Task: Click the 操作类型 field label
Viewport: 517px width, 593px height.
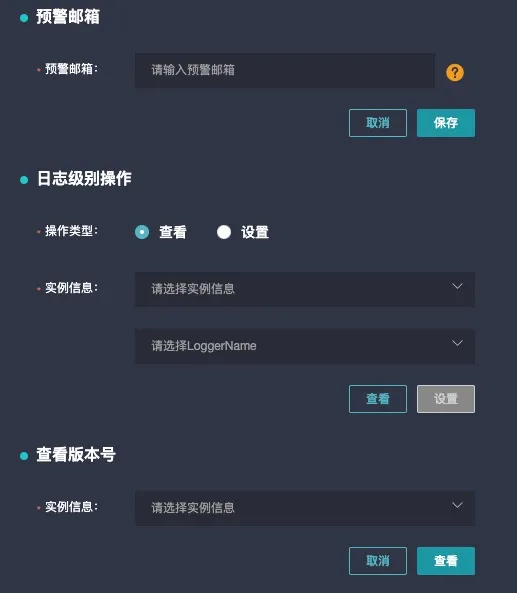Action: [x=71, y=231]
